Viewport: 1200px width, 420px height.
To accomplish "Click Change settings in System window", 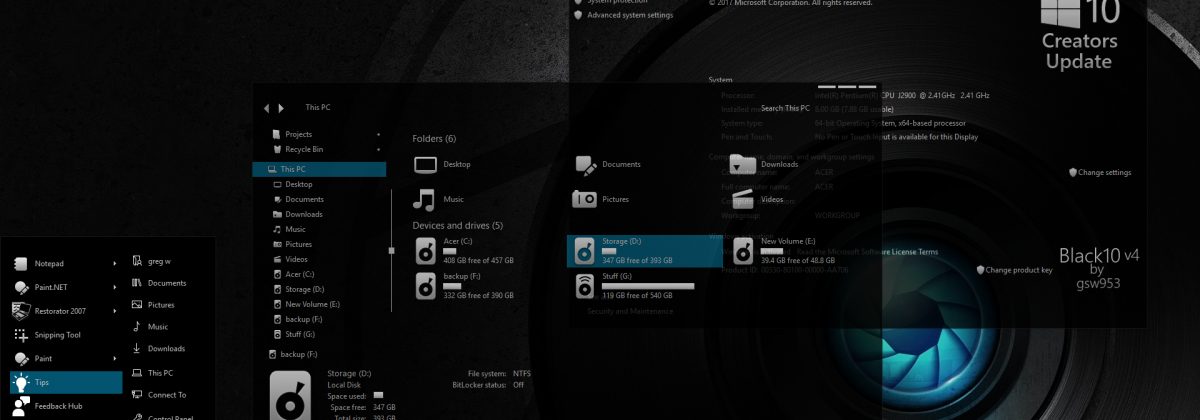I will [1105, 172].
